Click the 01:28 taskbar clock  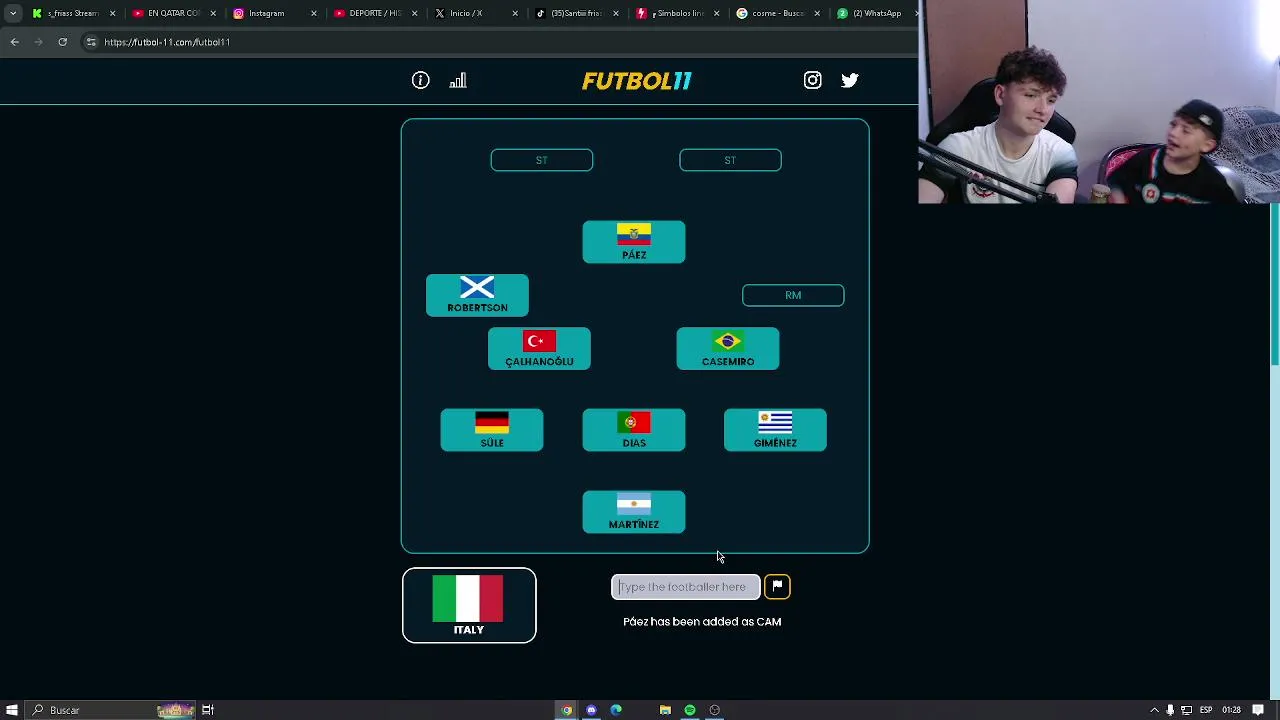click(1232, 710)
